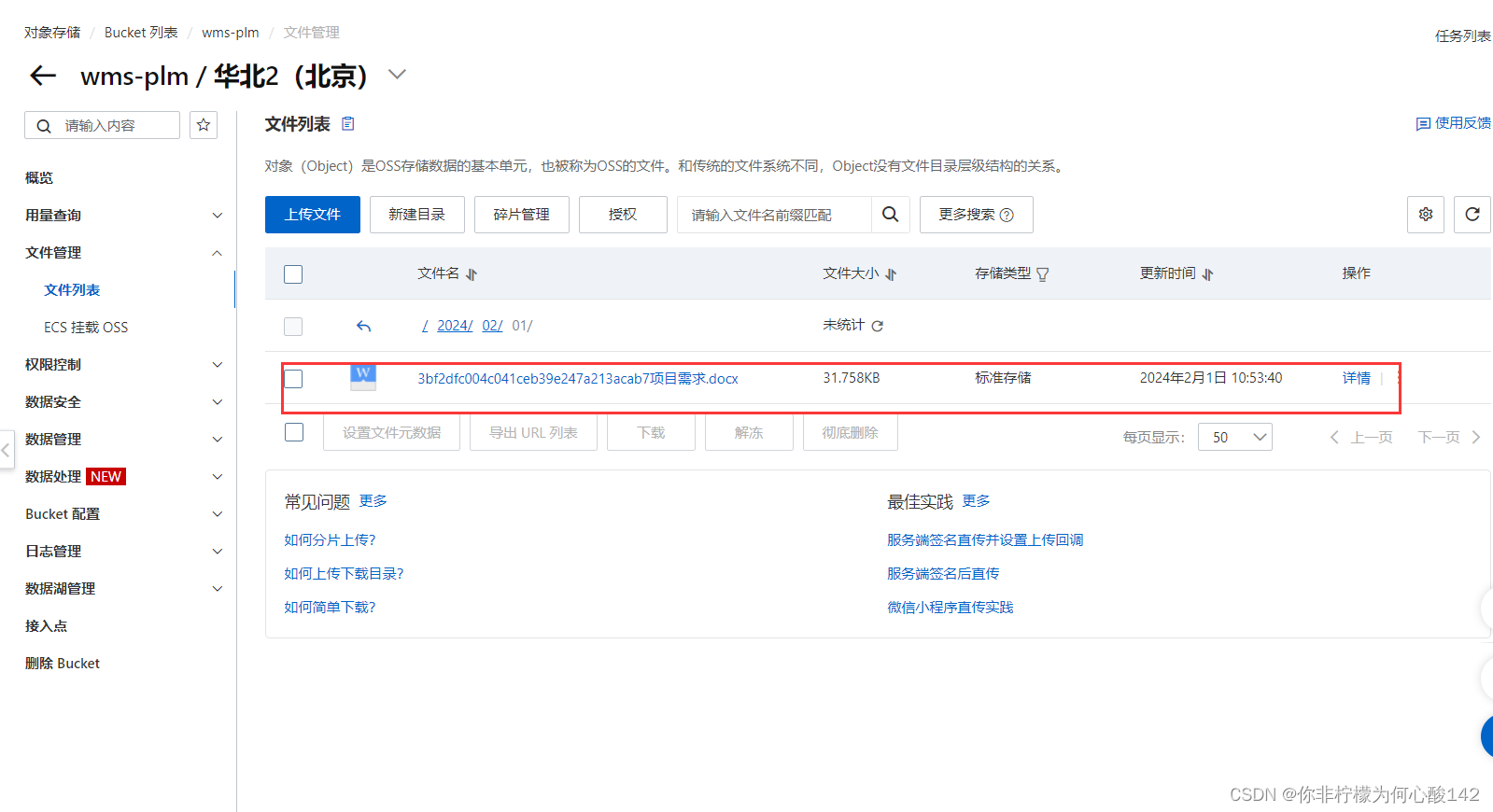Click wms-plm in the breadcrumb

coord(231,33)
